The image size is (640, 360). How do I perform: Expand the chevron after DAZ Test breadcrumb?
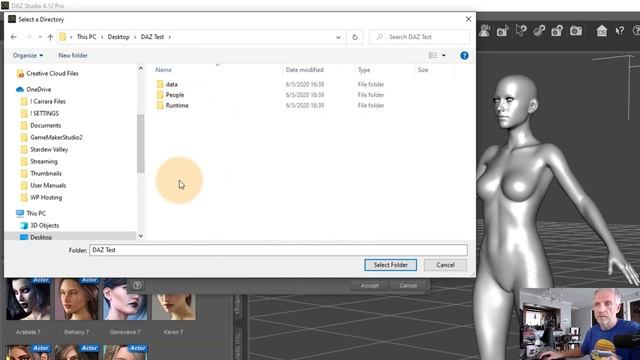tap(170, 37)
